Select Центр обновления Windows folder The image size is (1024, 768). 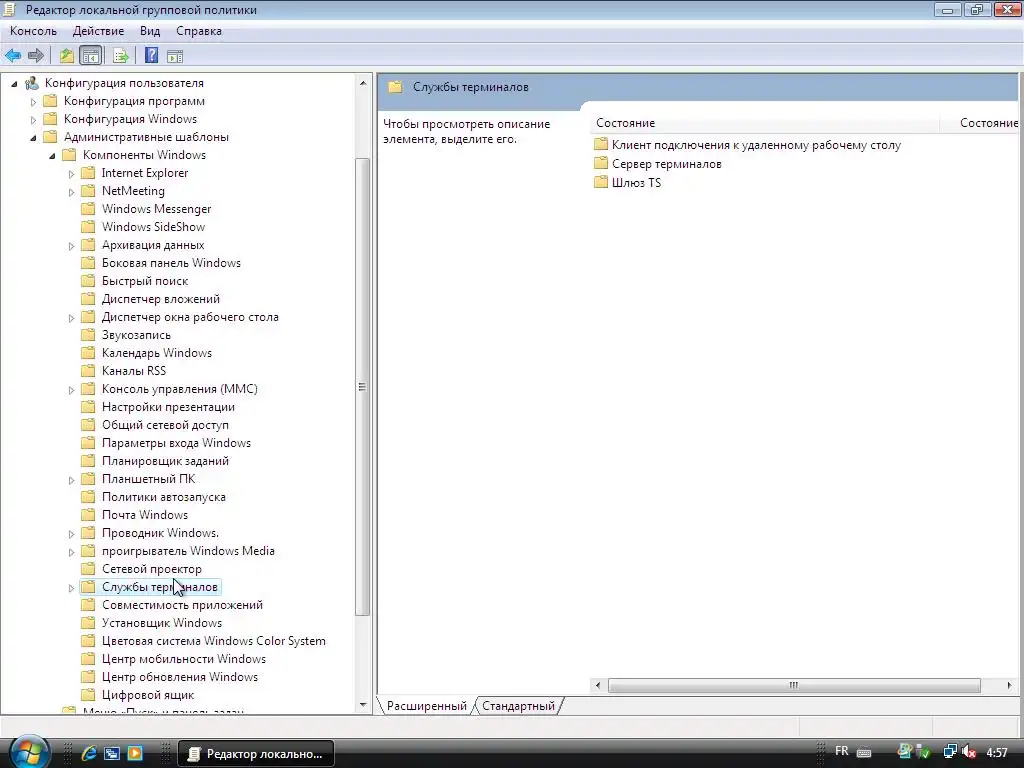[180, 677]
